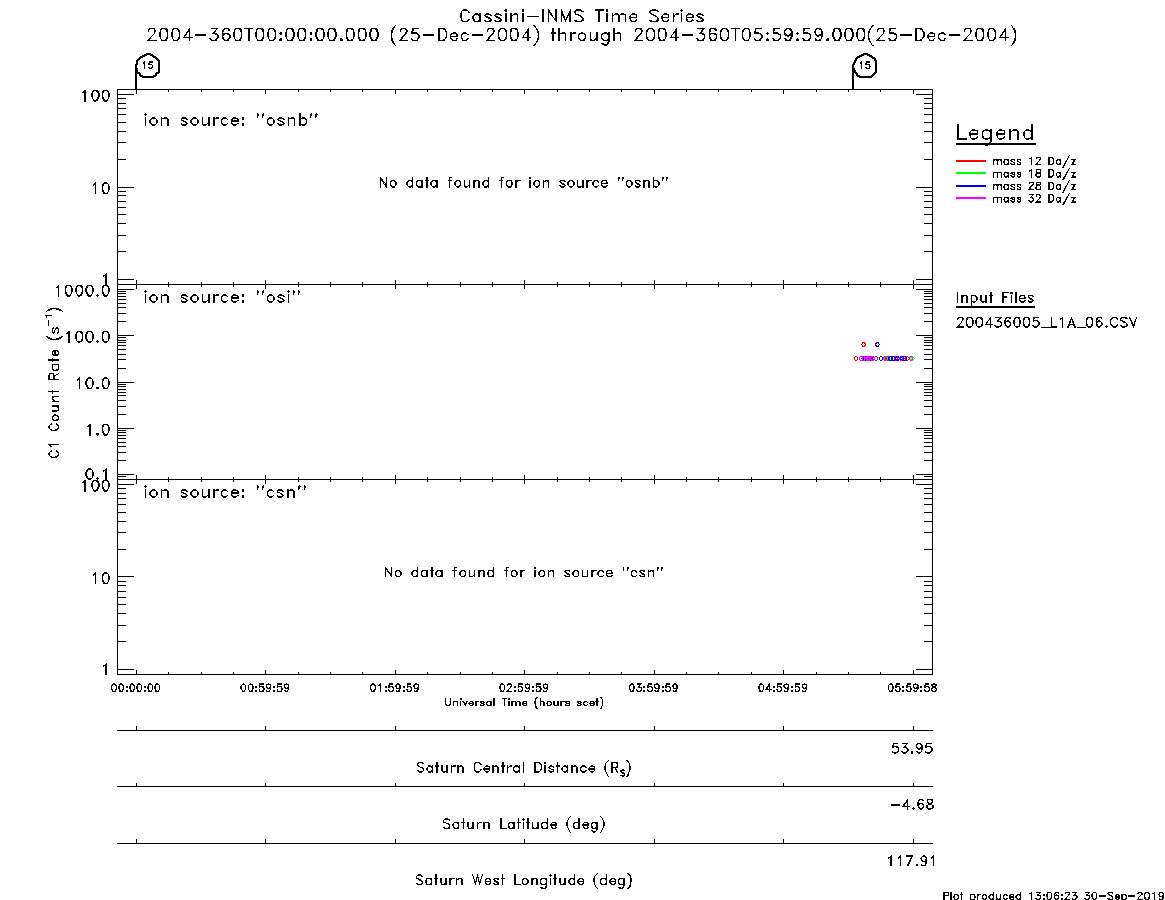
Task: Click the 02:59:59 time tick label
Action: point(524,688)
